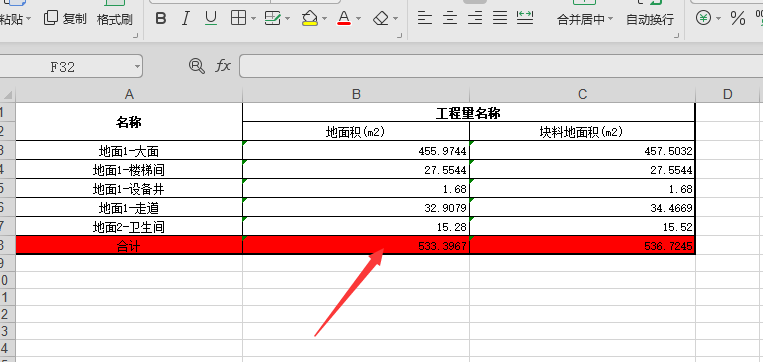Viewport: 763px width, 362px height.
Task: Select the 地面2-卫生间 cell
Action: [x=129, y=226]
